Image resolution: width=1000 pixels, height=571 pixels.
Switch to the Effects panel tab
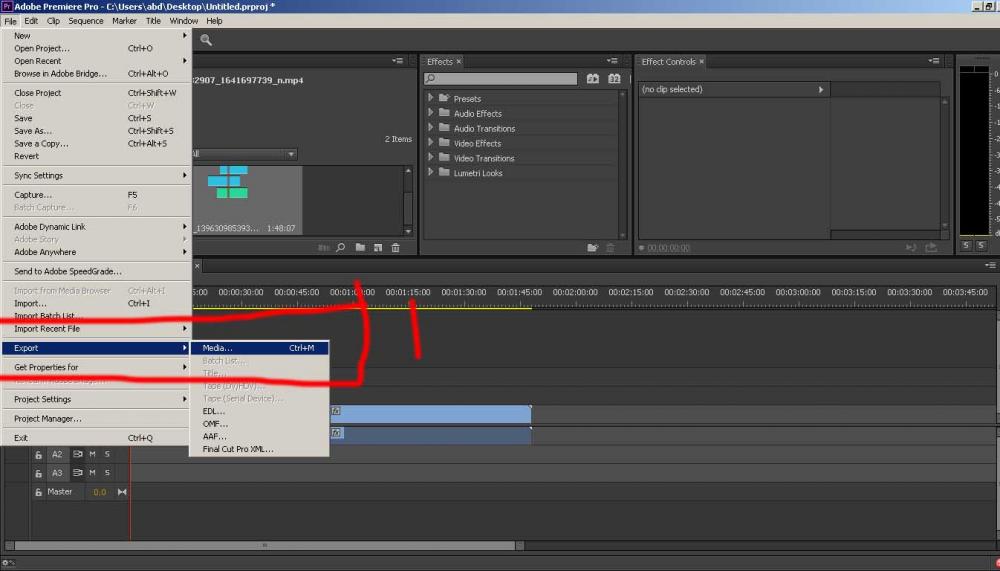point(439,61)
